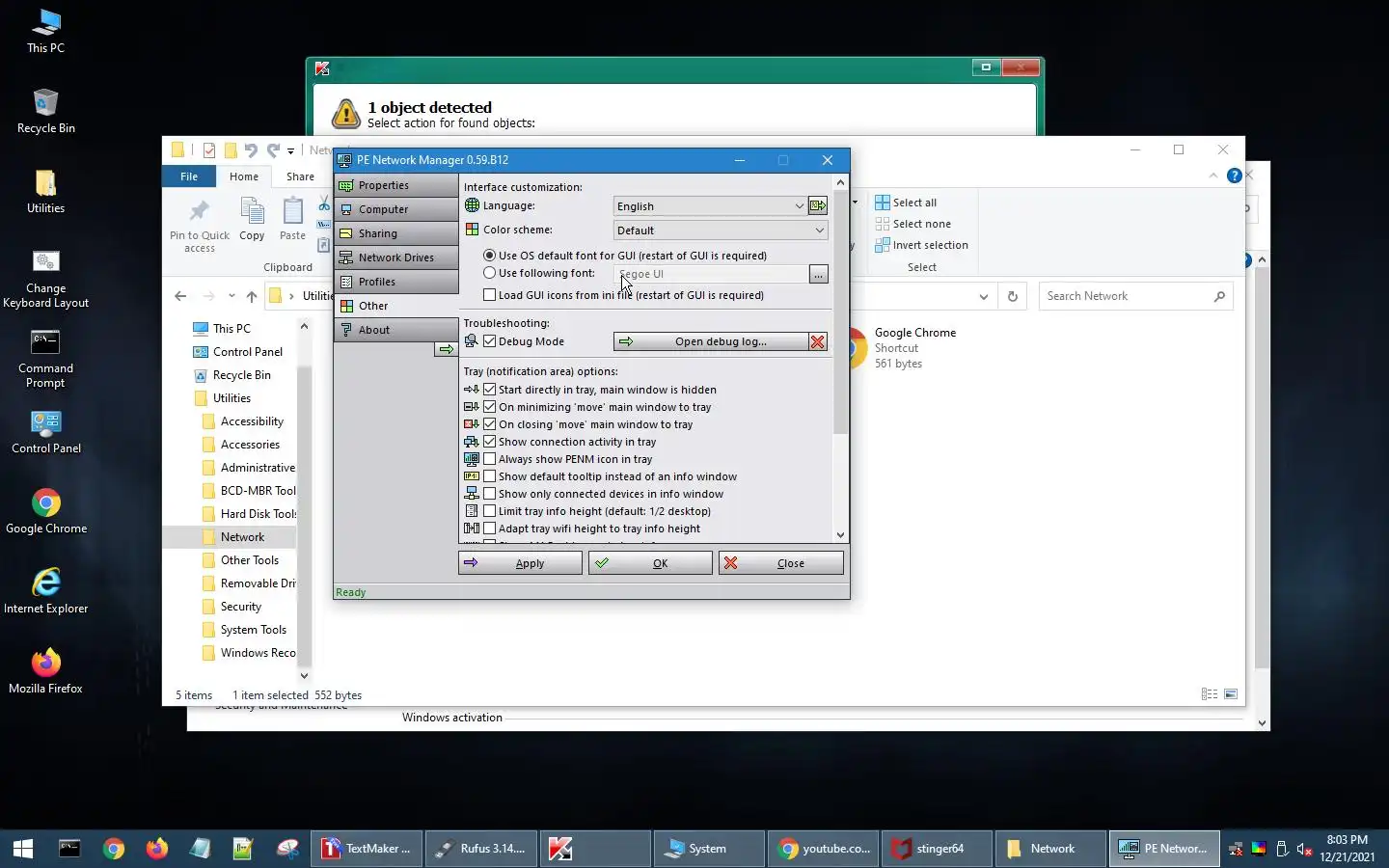Select Internet Explorer desktop icon
This screenshot has height=868, width=1389.
(x=45, y=591)
